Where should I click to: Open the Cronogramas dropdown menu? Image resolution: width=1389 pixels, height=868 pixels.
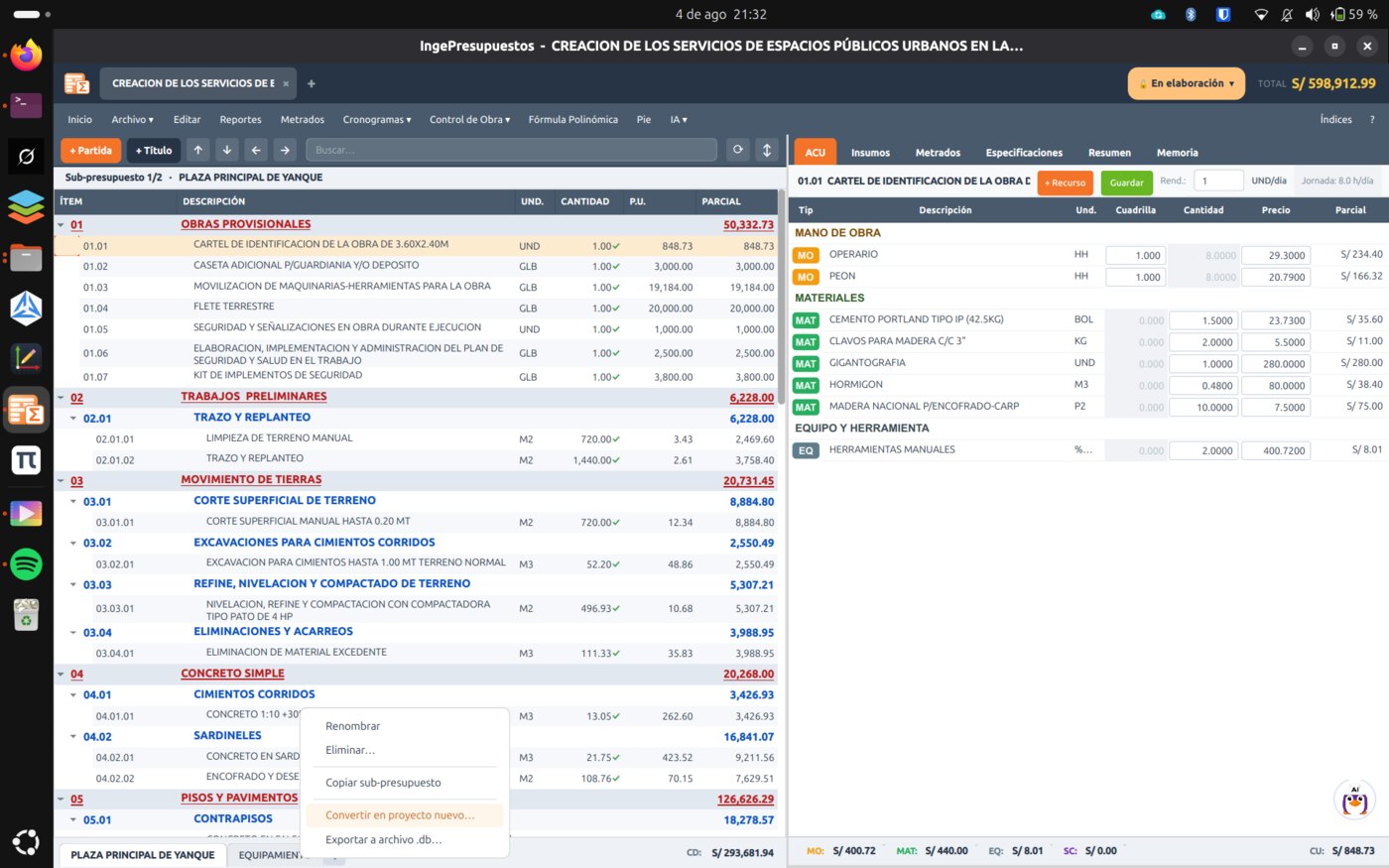tap(377, 119)
